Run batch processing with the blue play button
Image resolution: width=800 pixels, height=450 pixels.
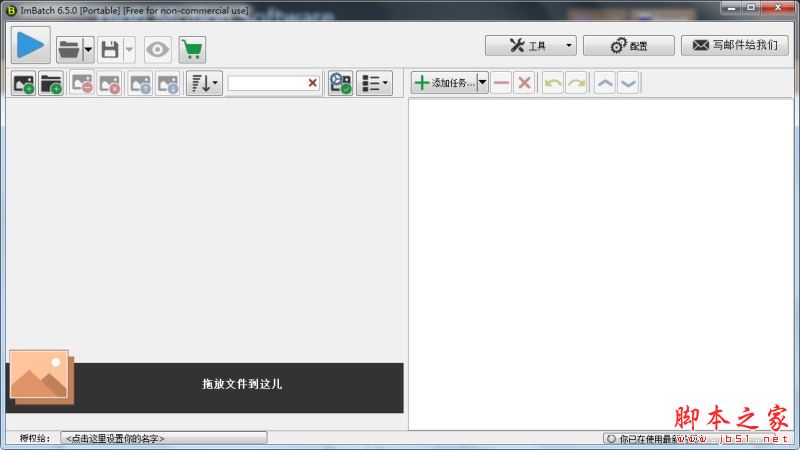31,45
